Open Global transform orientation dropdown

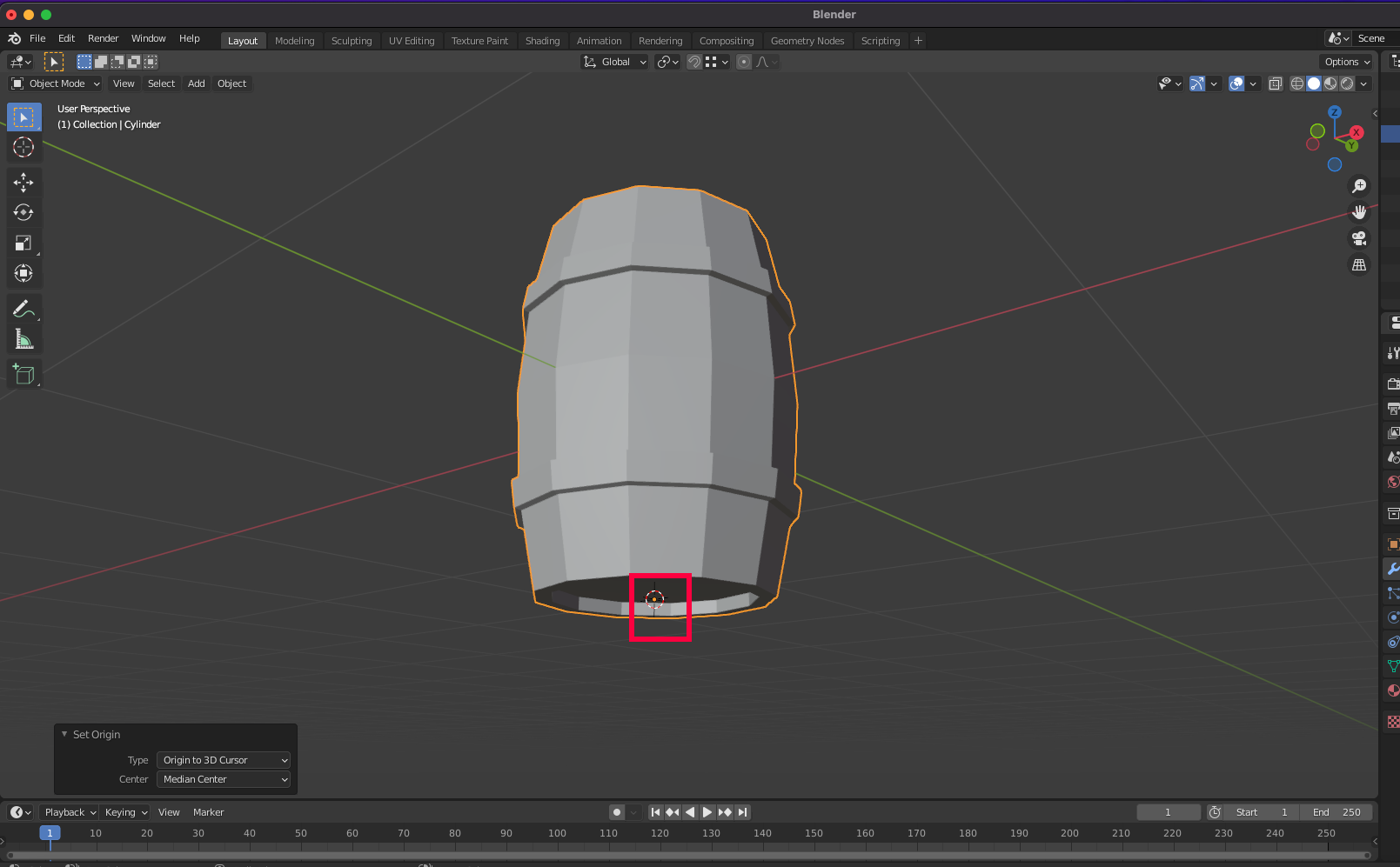point(615,62)
